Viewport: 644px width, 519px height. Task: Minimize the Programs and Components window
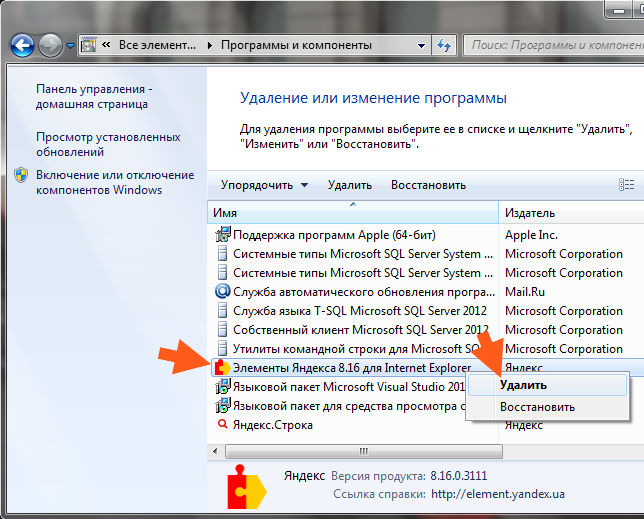click(619, 11)
